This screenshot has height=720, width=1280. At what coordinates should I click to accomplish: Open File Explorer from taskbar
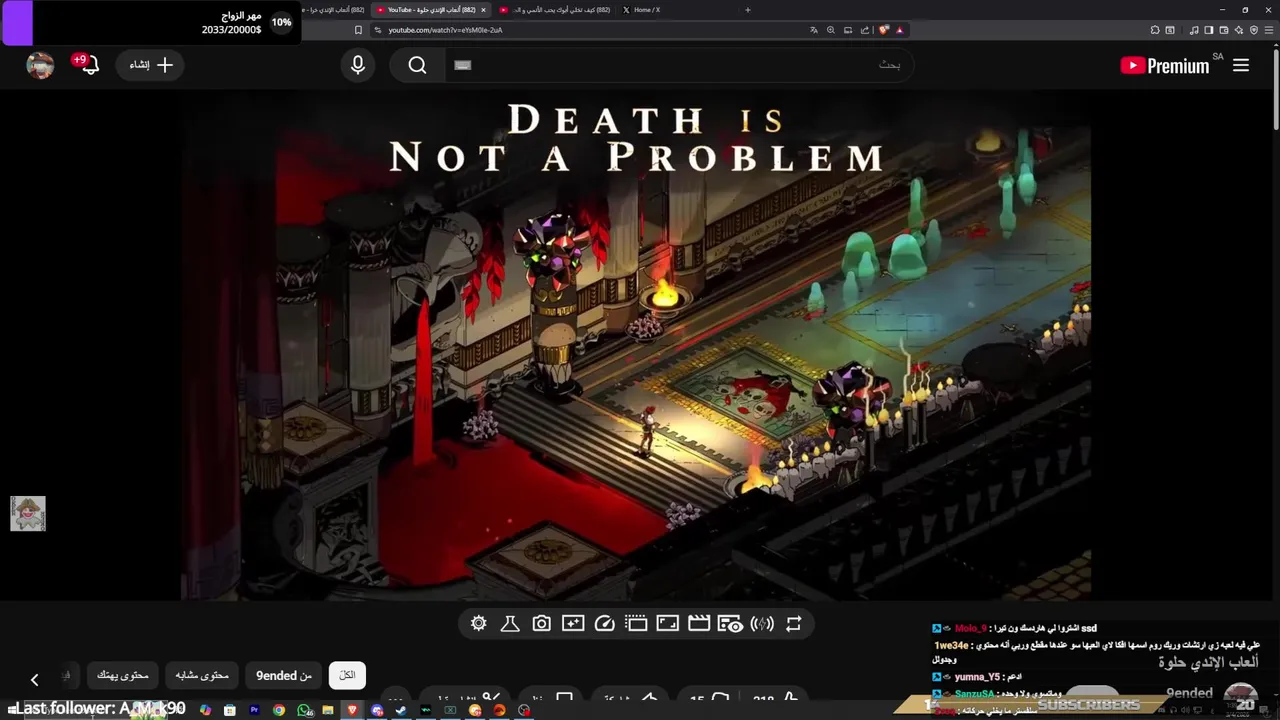point(328,710)
